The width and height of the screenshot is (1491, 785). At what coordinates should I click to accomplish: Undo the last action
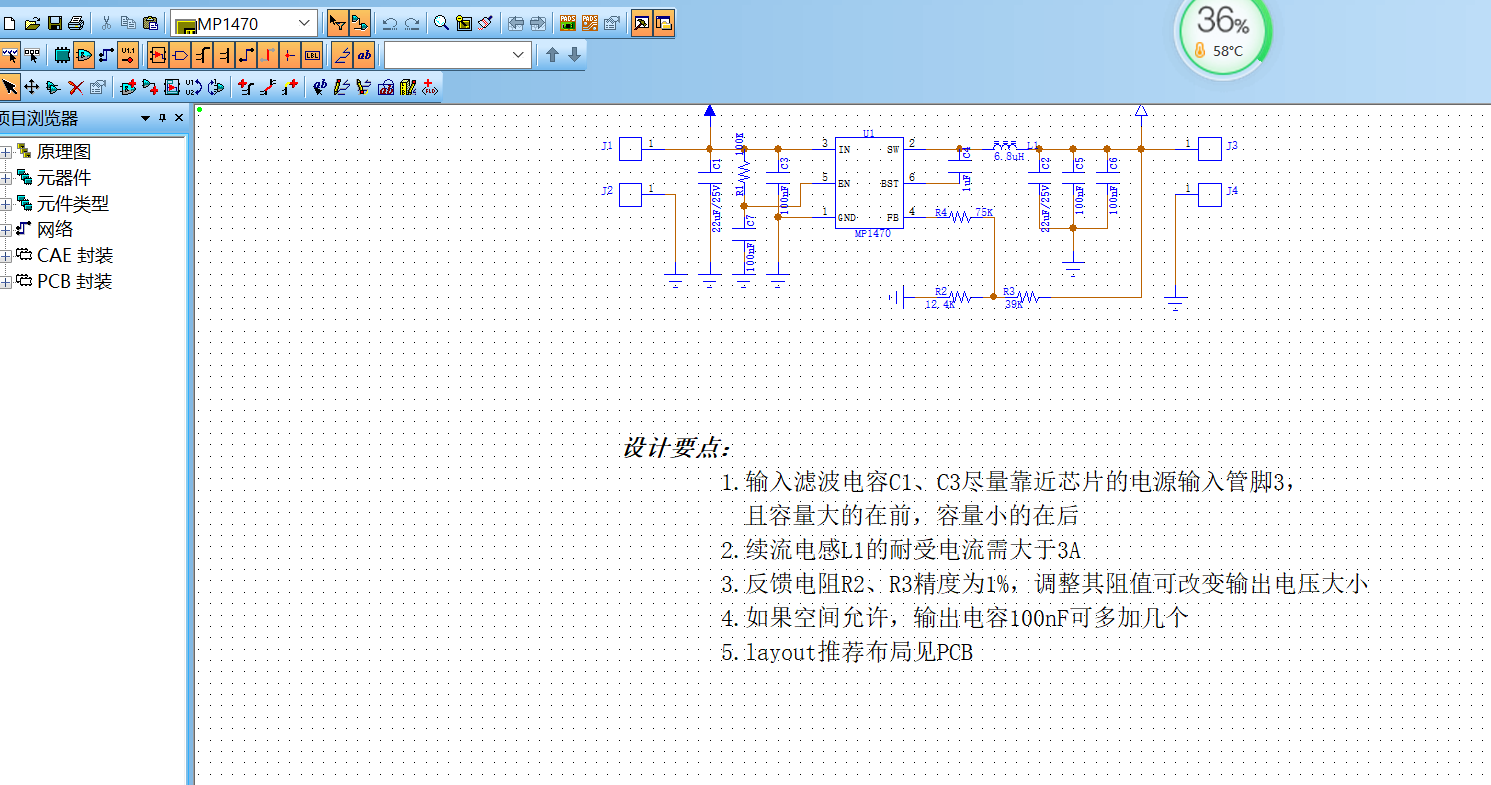(x=390, y=22)
